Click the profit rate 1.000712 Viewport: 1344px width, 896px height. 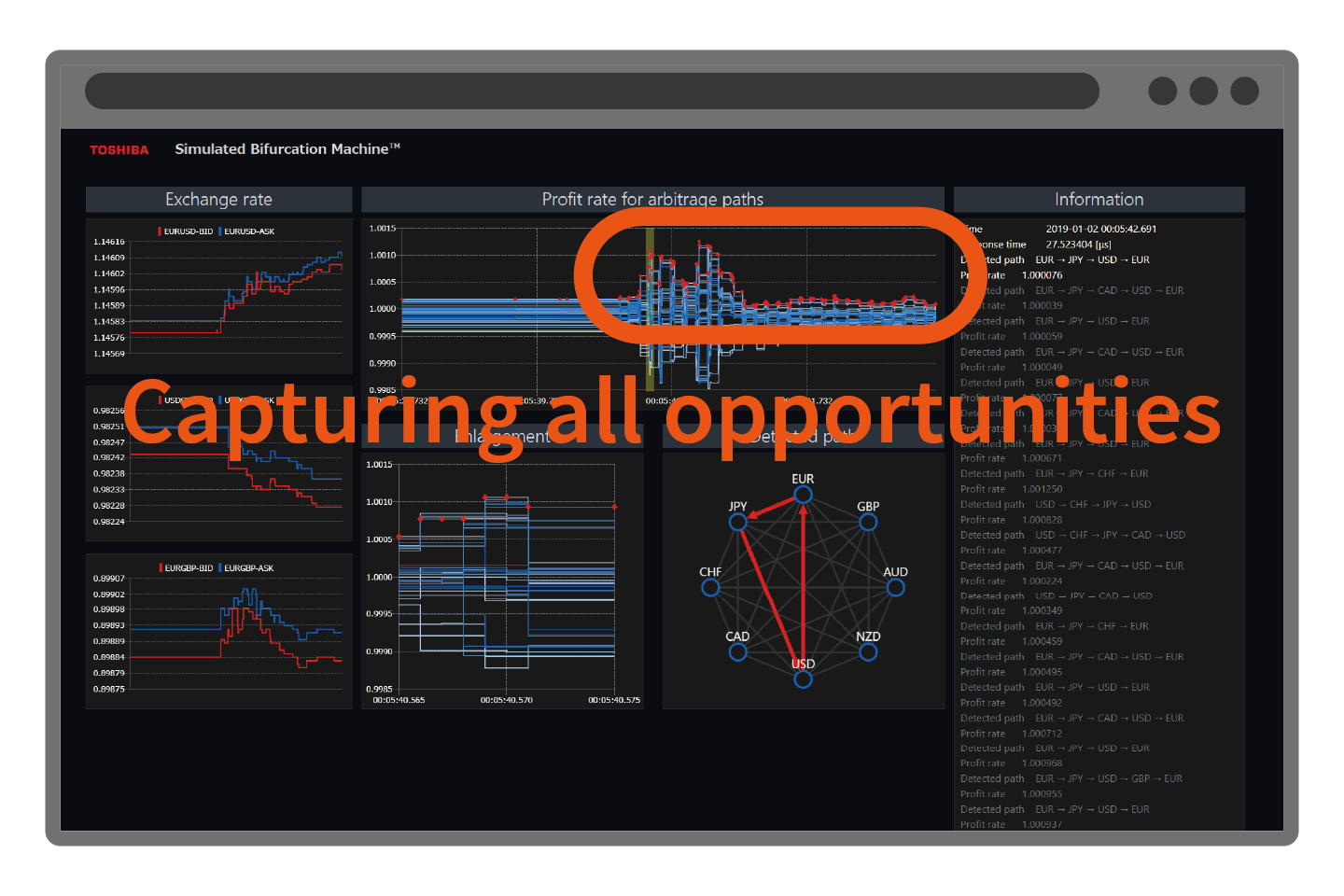click(x=1042, y=734)
